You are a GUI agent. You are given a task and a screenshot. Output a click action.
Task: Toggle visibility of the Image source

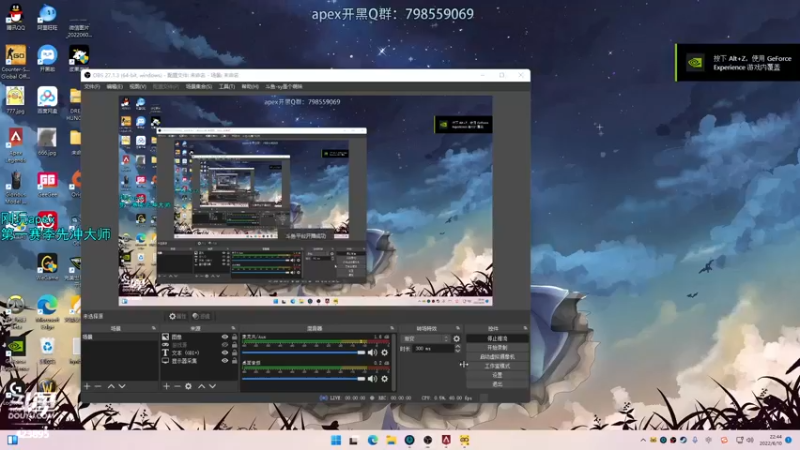coord(224,337)
